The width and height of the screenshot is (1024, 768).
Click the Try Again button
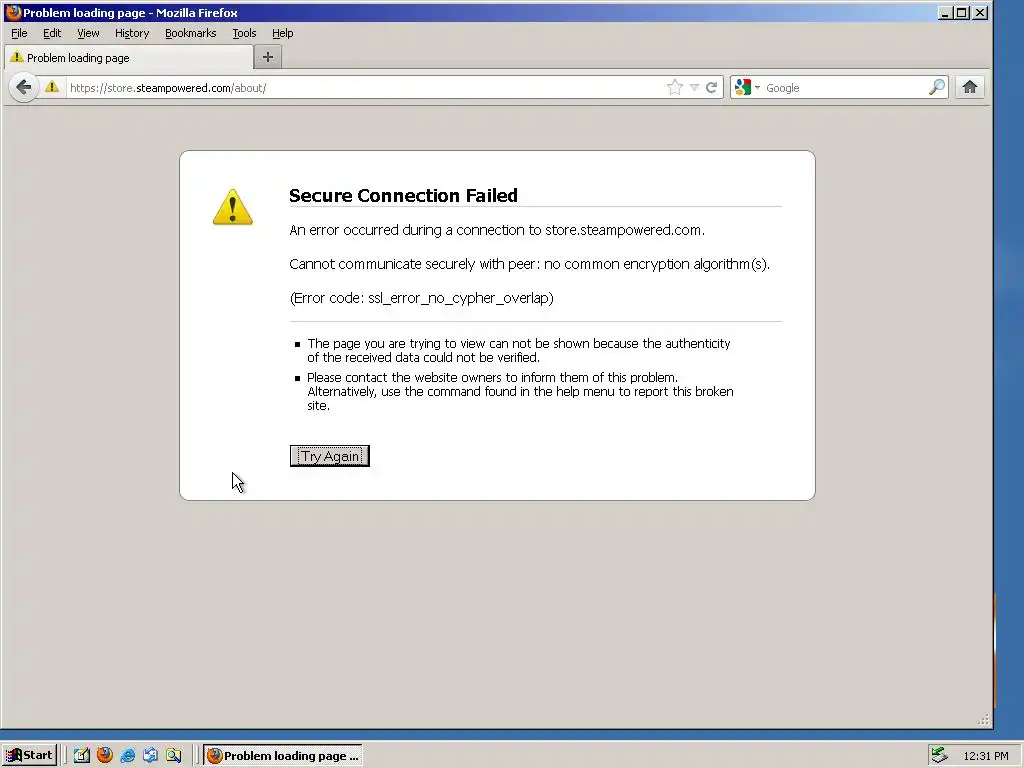[330, 456]
